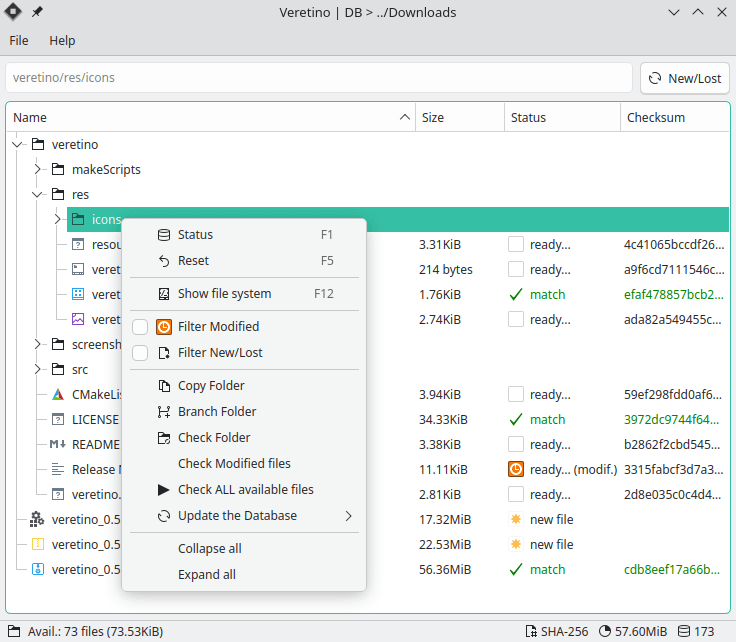
Task: Click the pin icon in title bar
Action: [38, 12]
